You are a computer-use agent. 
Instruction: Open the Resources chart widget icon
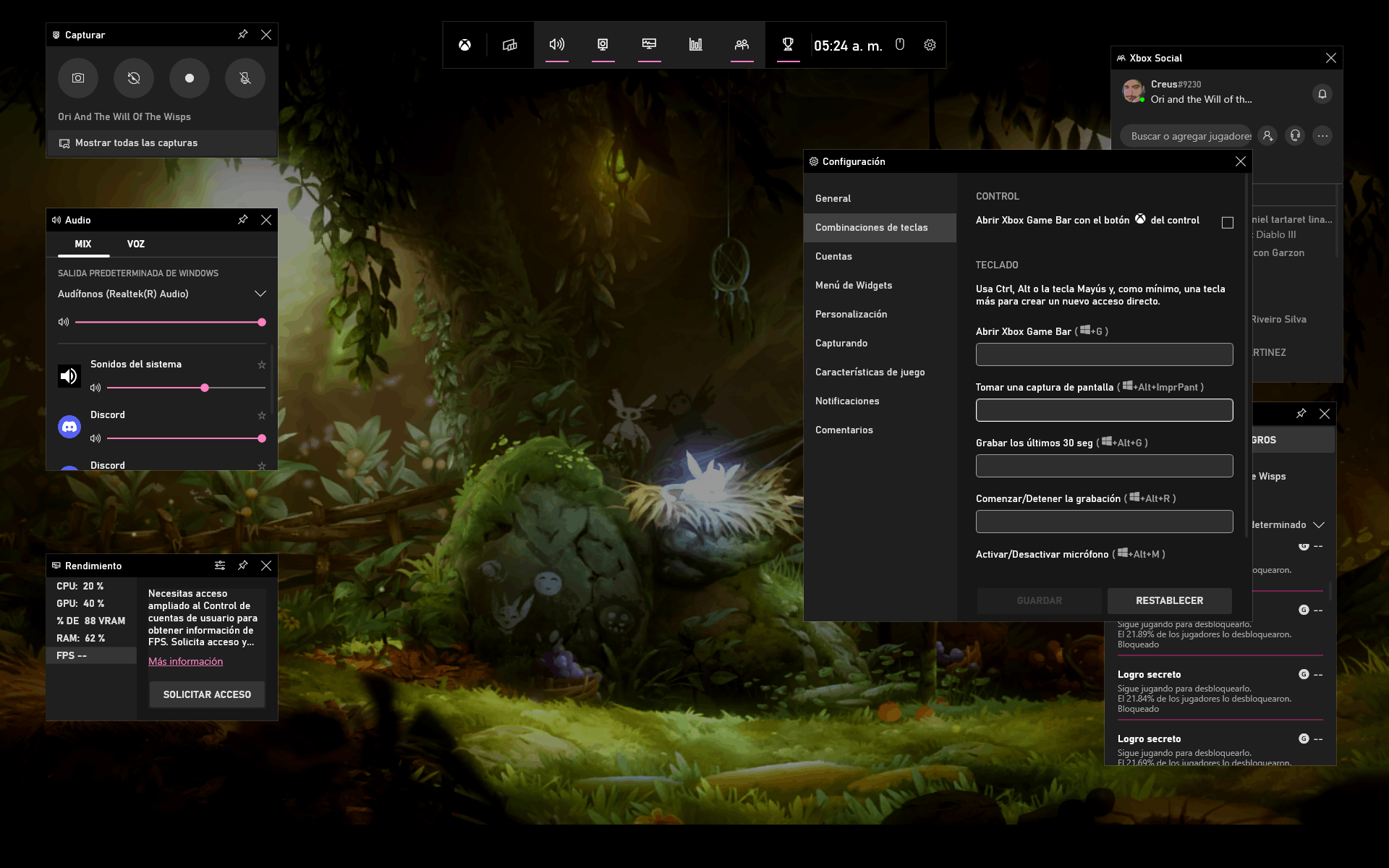click(x=695, y=45)
